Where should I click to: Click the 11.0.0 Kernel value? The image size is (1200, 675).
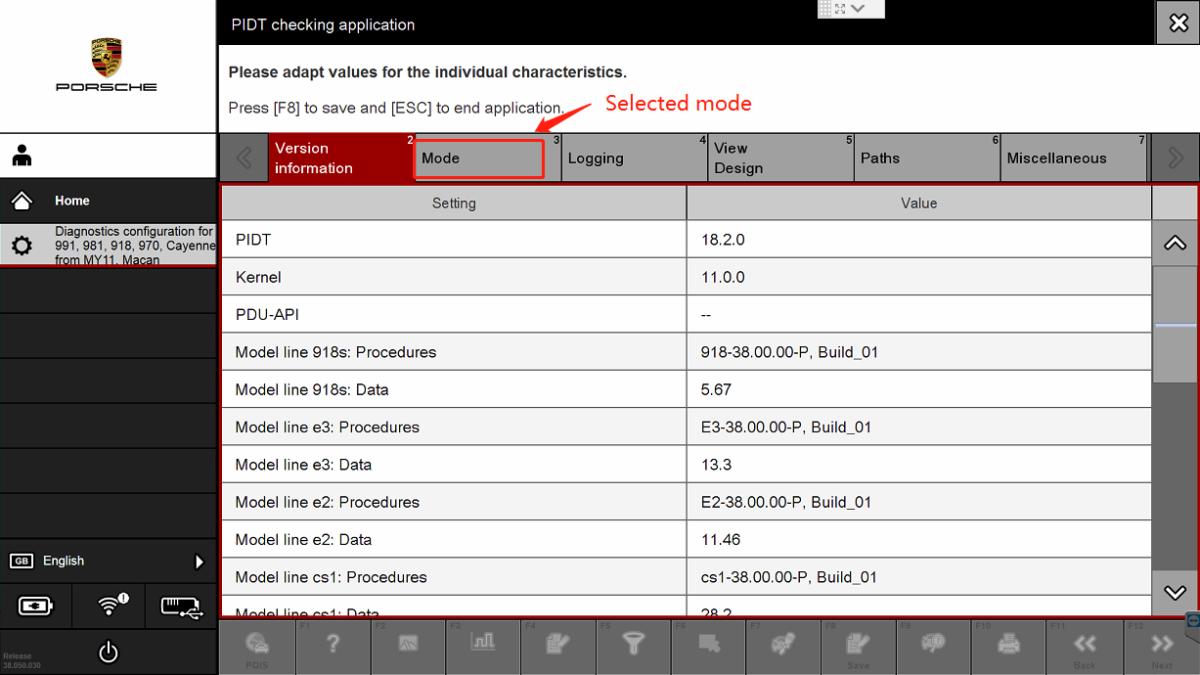point(723,277)
